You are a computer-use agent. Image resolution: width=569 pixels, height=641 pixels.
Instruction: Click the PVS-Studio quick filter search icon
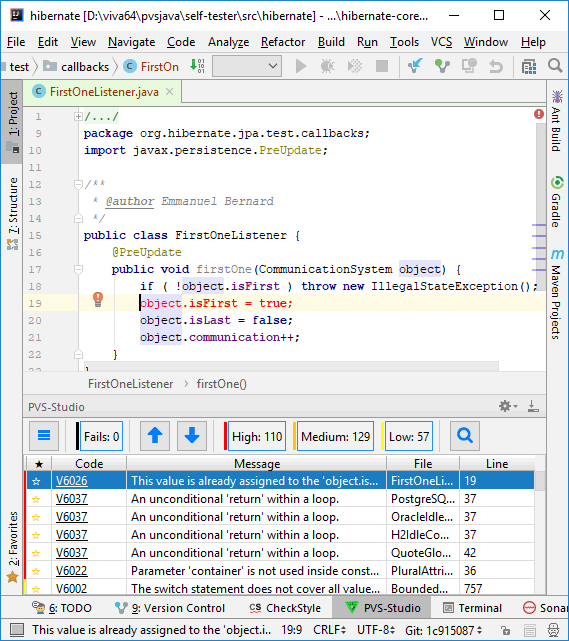pos(465,436)
